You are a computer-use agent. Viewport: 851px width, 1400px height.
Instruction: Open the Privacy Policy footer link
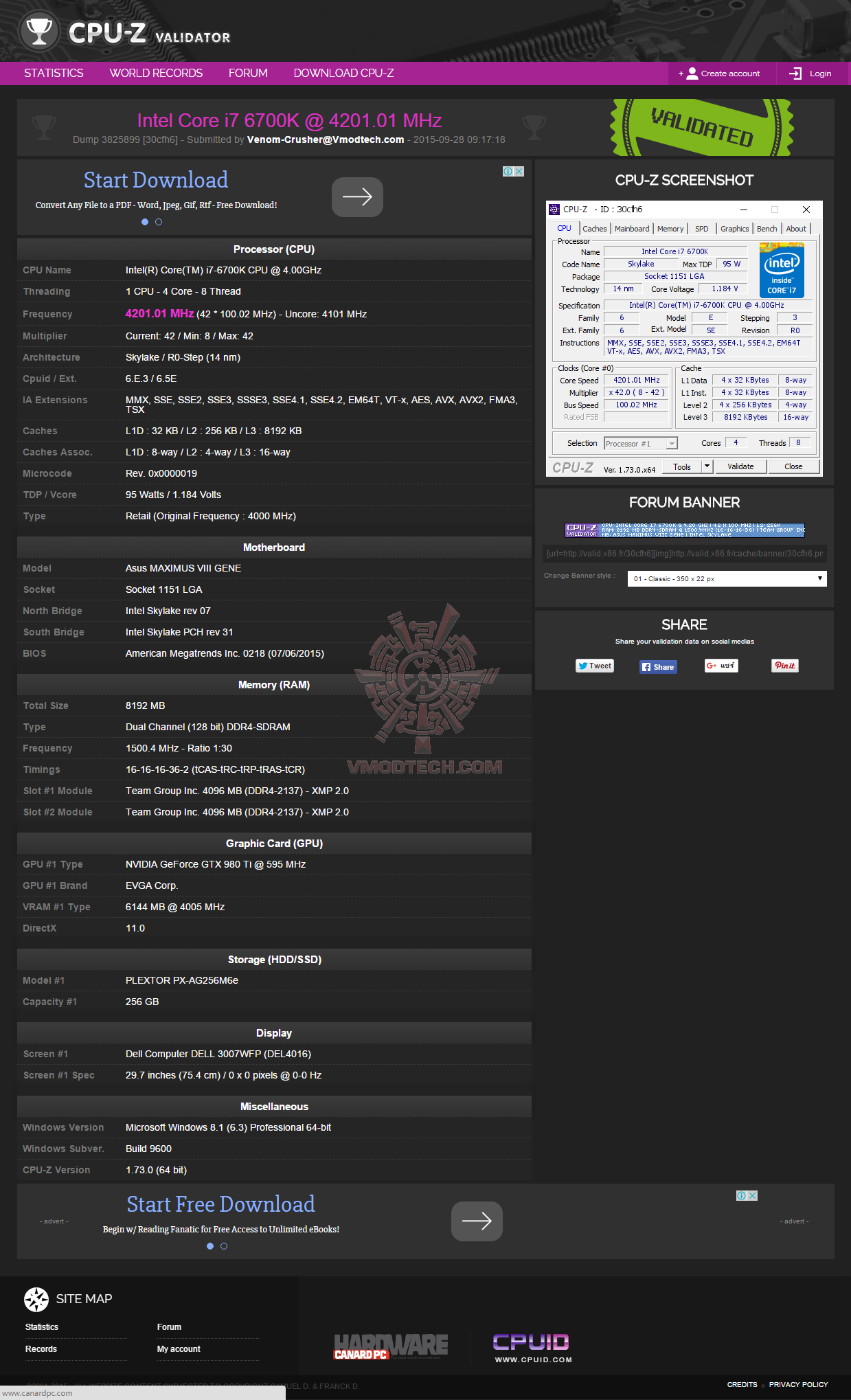798,1384
